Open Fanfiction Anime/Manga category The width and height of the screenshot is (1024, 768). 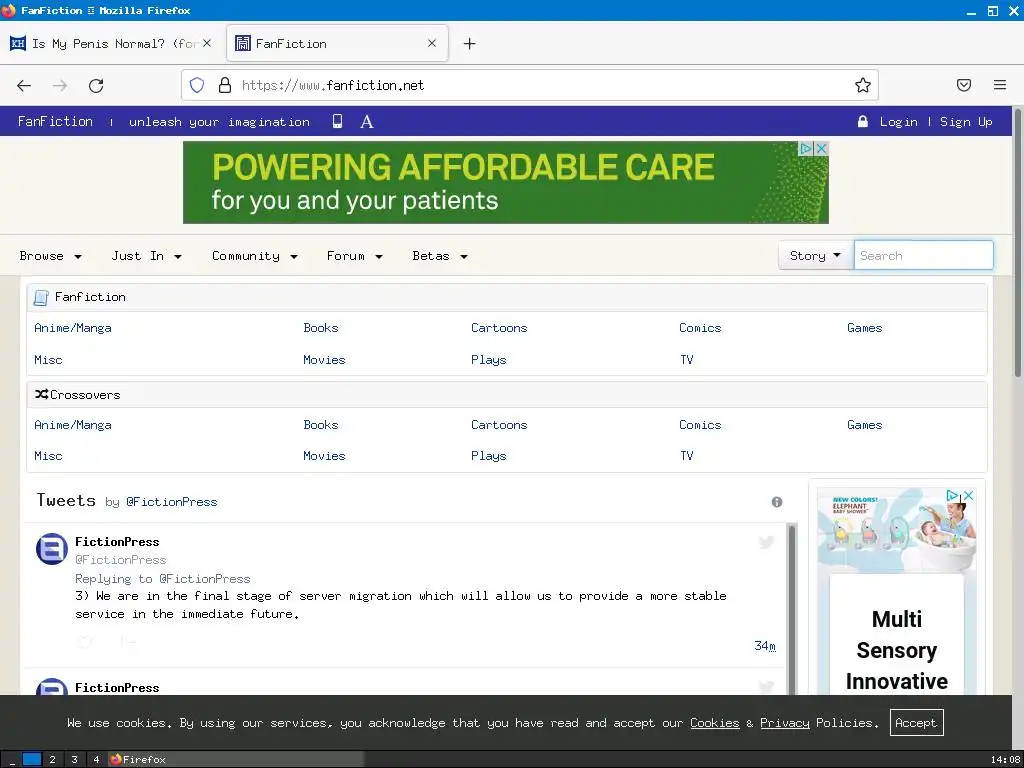click(x=72, y=328)
